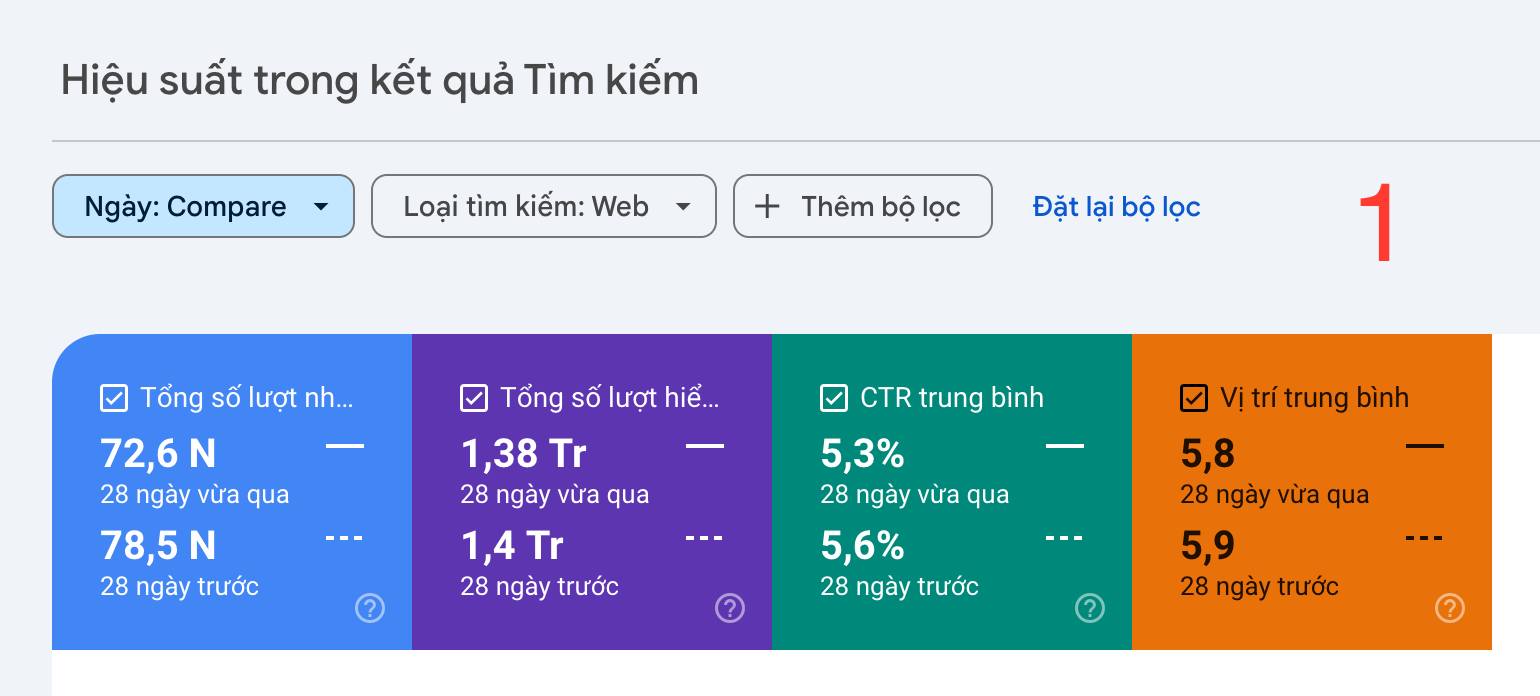
Task: Open help icon on Vị trí trung bình card
Action: tap(1450, 607)
